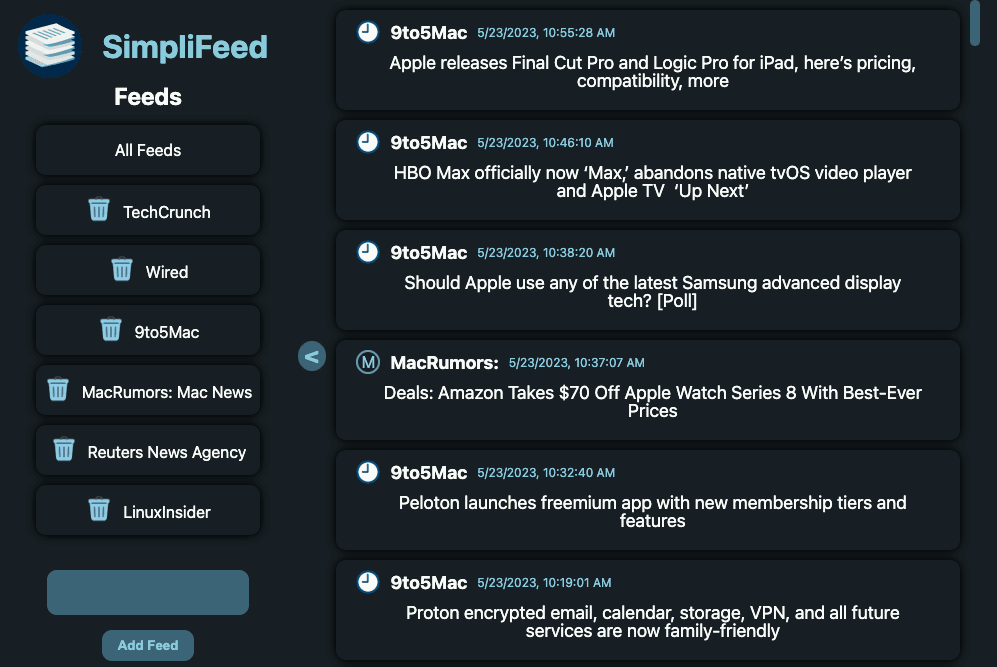Click trash icon beside Reuters News Agency
The width and height of the screenshot is (997, 667).
[64, 450]
